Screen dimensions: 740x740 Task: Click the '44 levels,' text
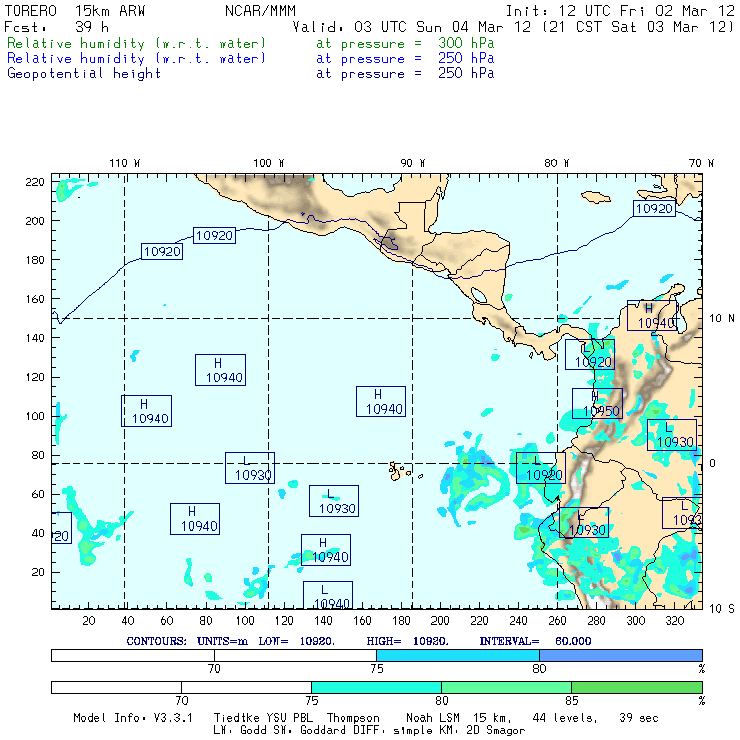pyautogui.click(x=565, y=718)
